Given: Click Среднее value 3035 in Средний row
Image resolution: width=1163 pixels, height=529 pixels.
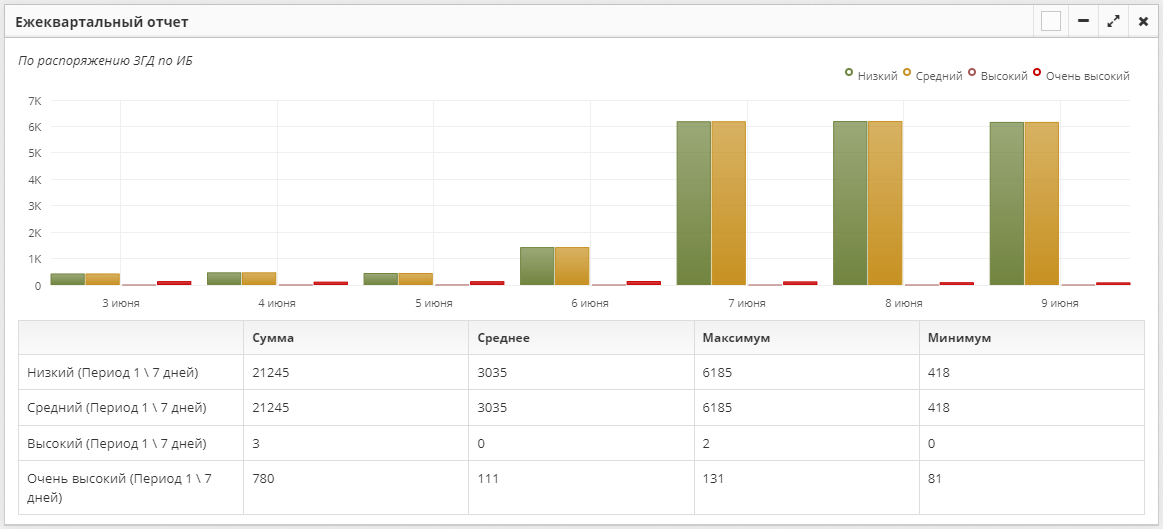Looking at the screenshot, I should (x=492, y=408).
